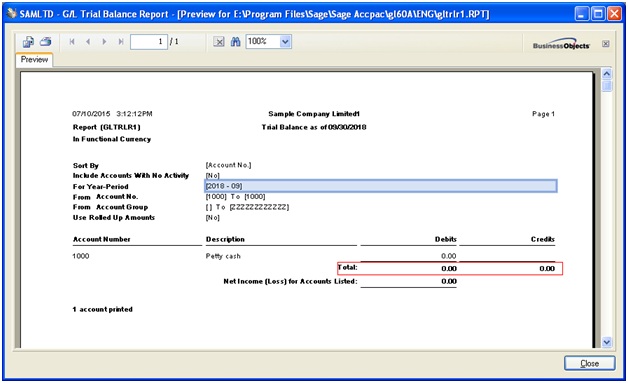Click 'Trial Balance as of 09/30/2018' text
This screenshot has height=383, width=628.
point(314,127)
